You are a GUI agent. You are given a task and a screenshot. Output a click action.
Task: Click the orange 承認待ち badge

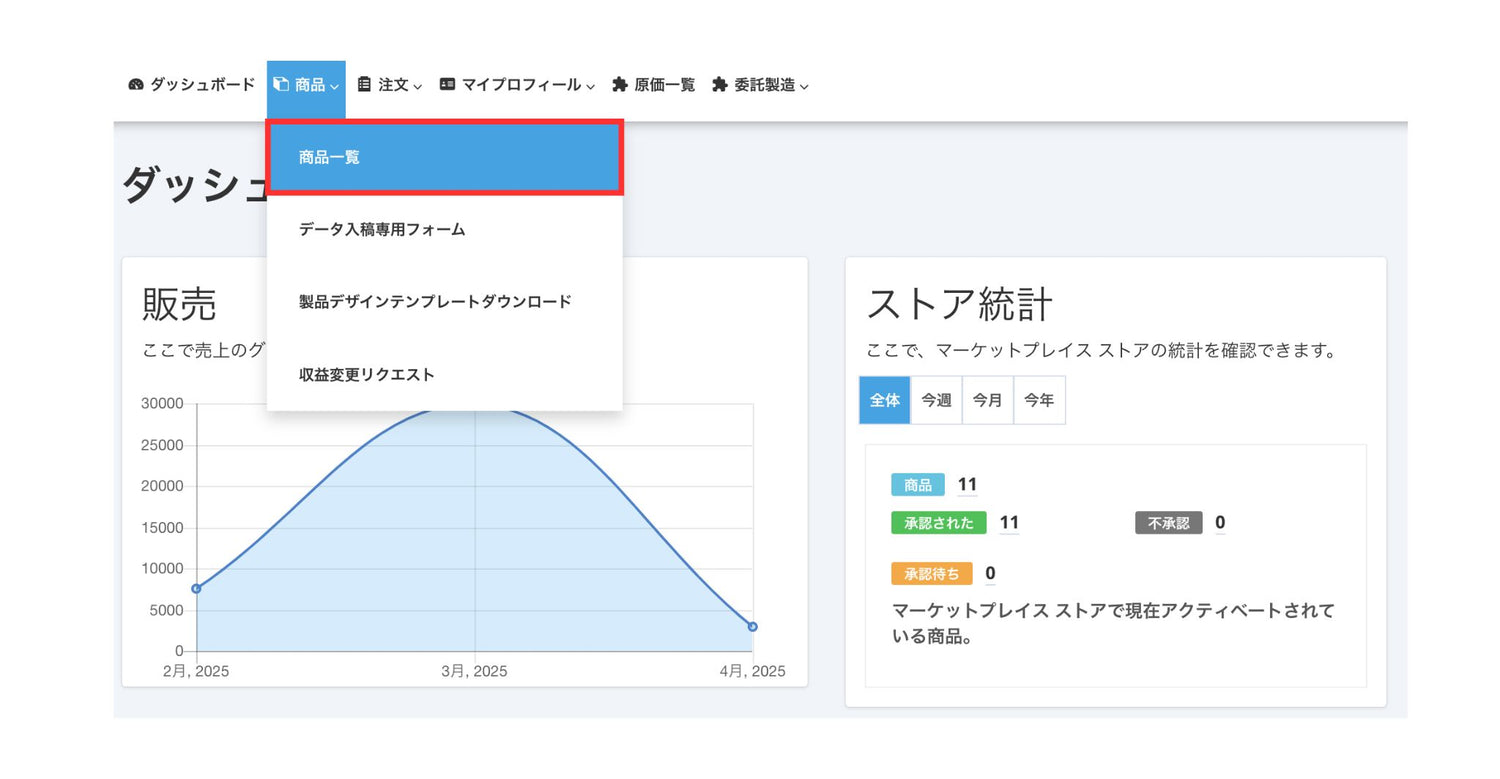932,574
